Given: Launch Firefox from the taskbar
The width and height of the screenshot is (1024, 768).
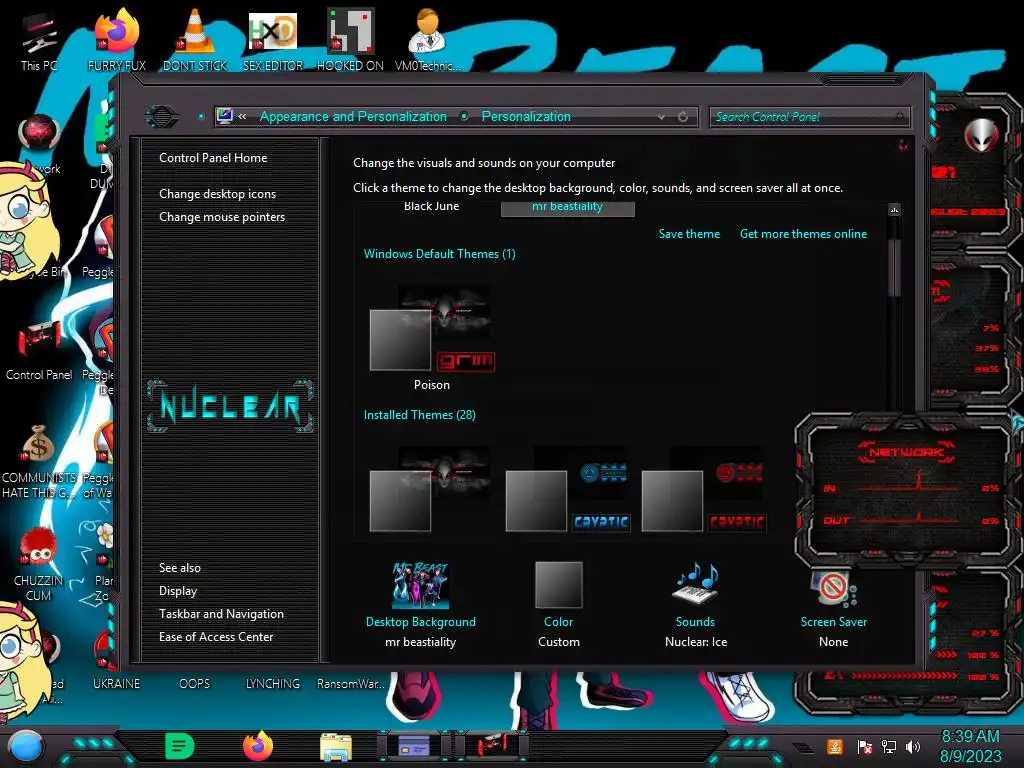Looking at the screenshot, I should (x=257, y=746).
